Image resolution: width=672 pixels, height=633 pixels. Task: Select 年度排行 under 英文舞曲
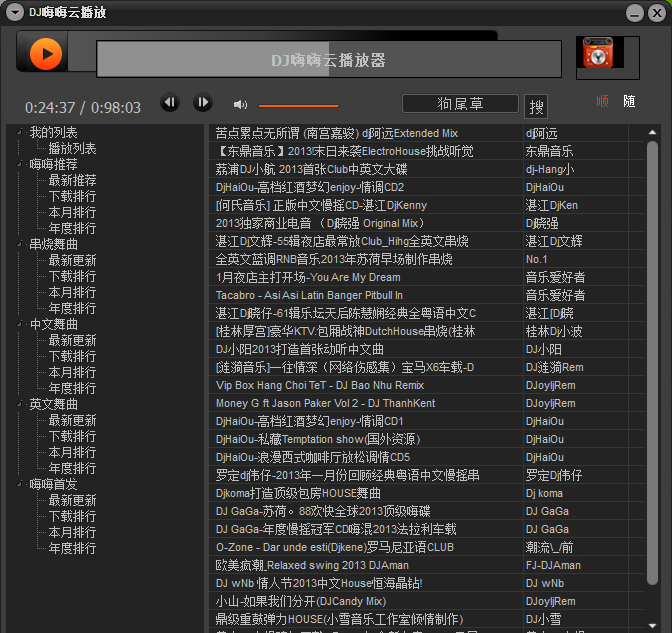pyautogui.click(x=72, y=468)
